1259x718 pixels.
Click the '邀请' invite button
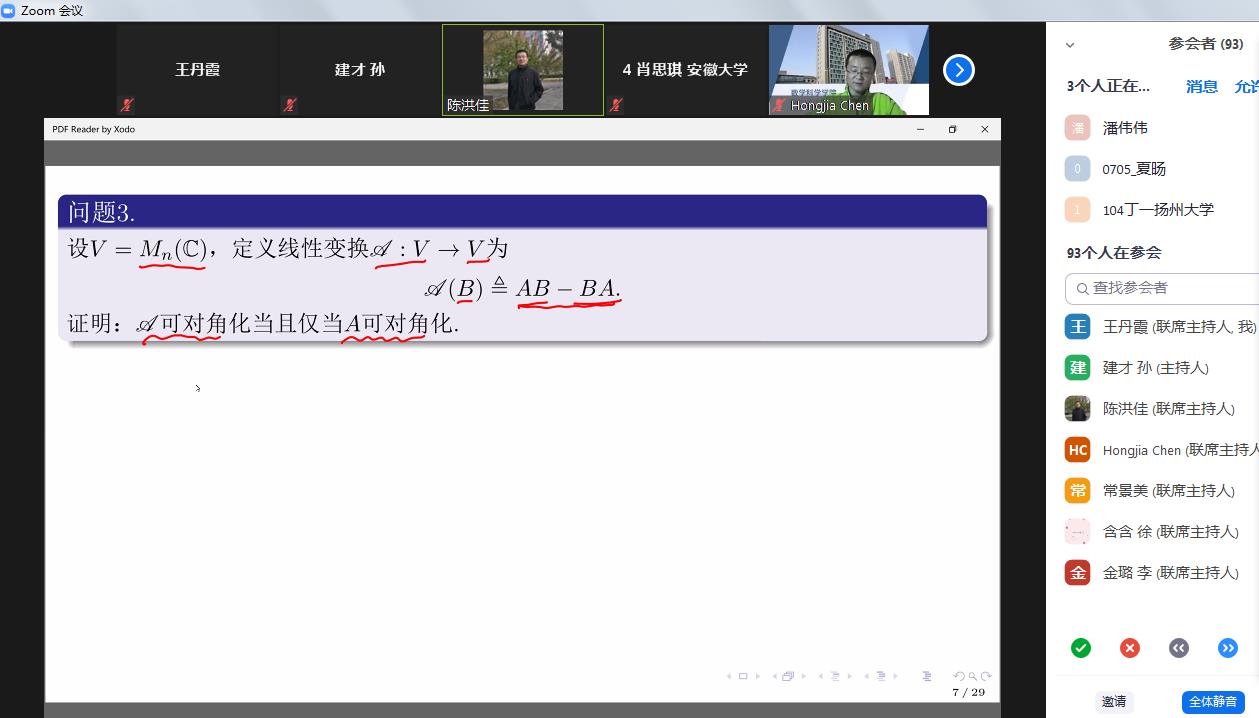click(x=1113, y=702)
